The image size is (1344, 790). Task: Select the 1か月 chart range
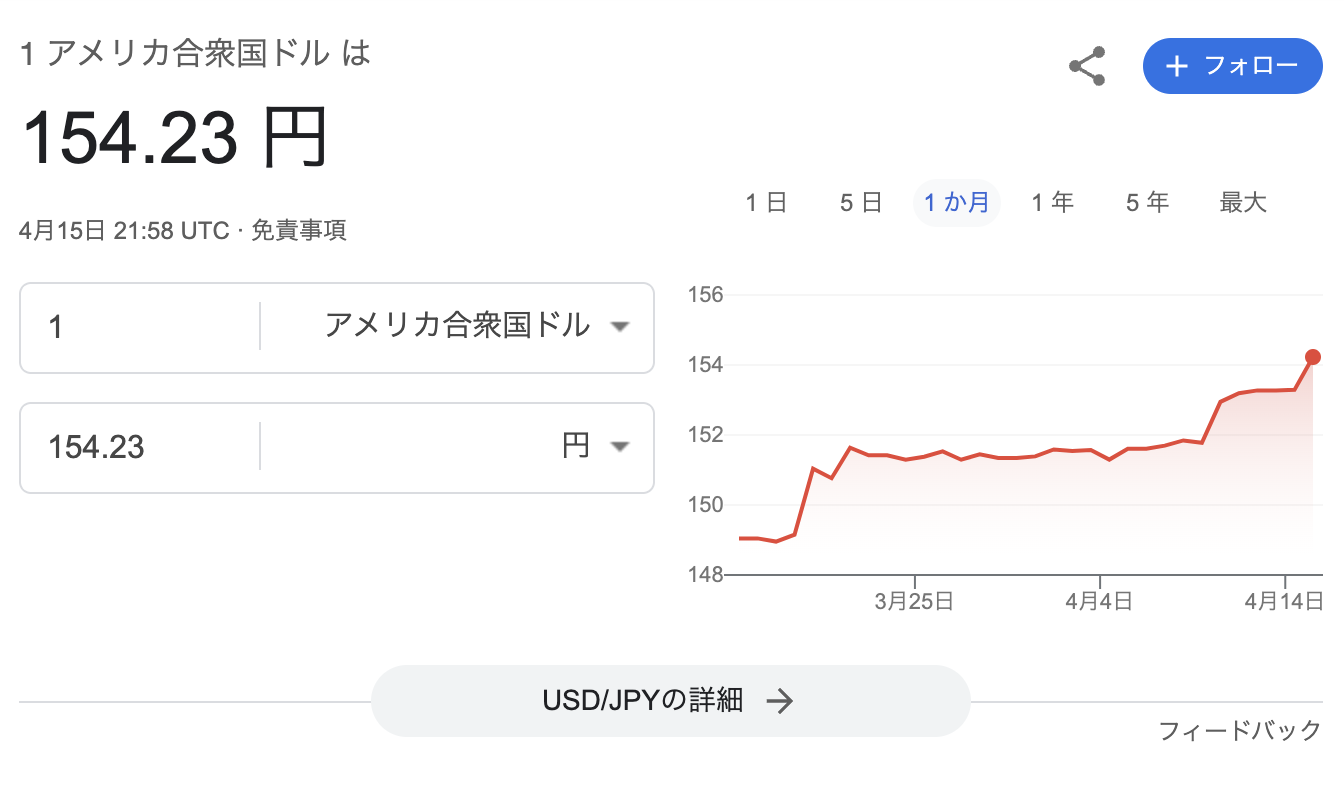(956, 203)
